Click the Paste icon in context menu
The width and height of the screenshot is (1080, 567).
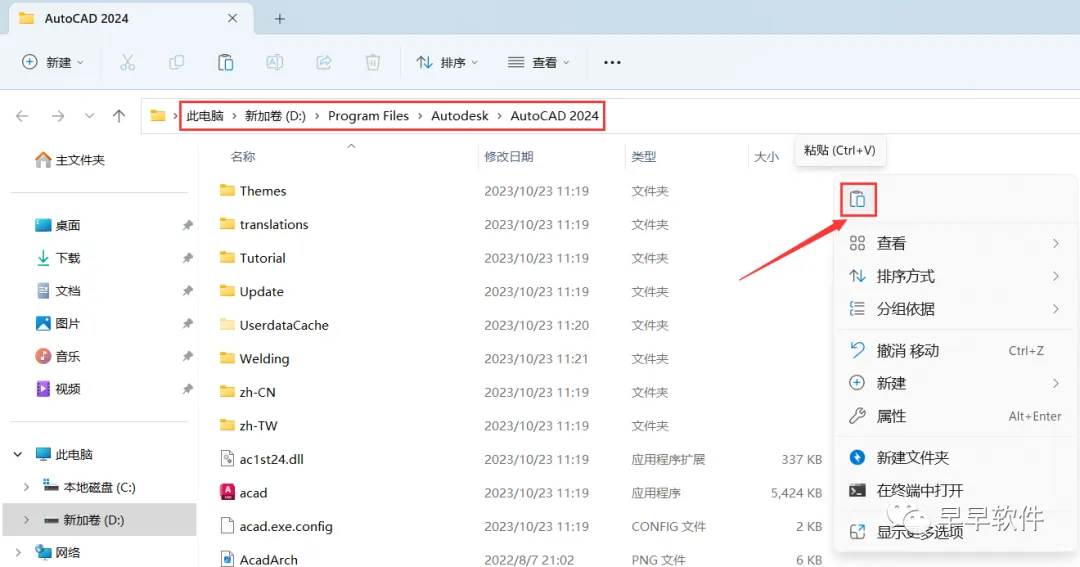pos(857,199)
